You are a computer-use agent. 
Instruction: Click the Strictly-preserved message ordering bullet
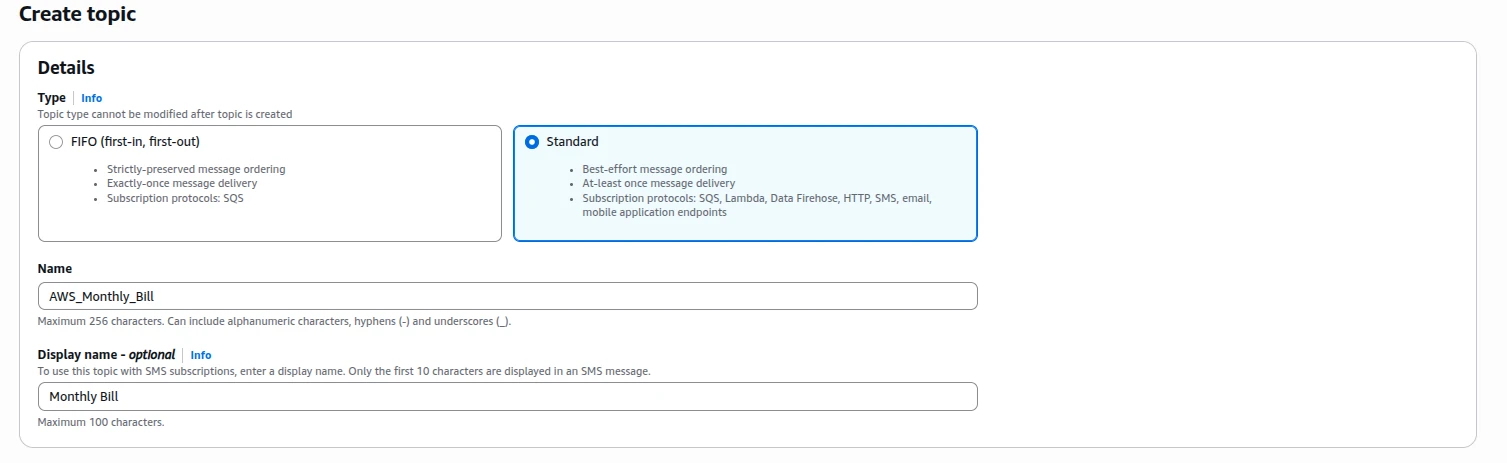point(196,169)
